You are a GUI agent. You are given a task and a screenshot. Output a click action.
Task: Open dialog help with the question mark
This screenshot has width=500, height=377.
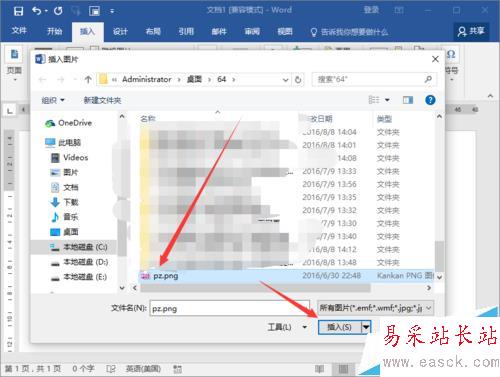pos(430,100)
